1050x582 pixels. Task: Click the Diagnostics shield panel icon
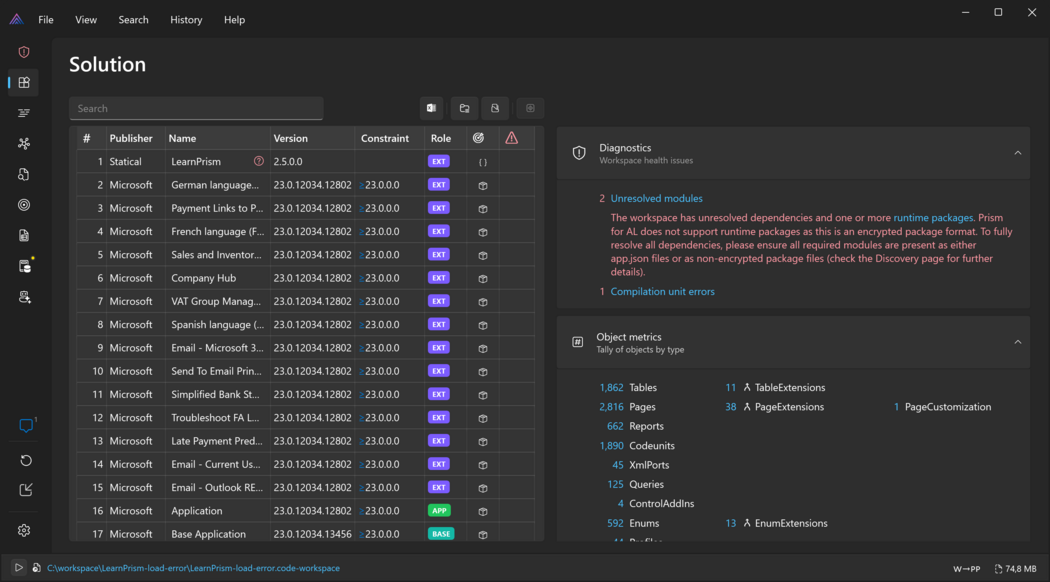[579, 153]
